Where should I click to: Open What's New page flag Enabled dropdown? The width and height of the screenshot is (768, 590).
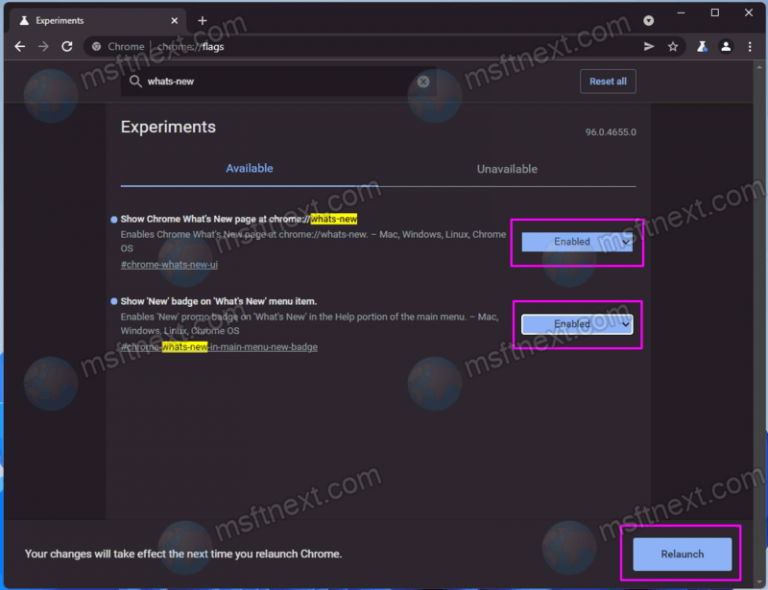click(576, 242)
